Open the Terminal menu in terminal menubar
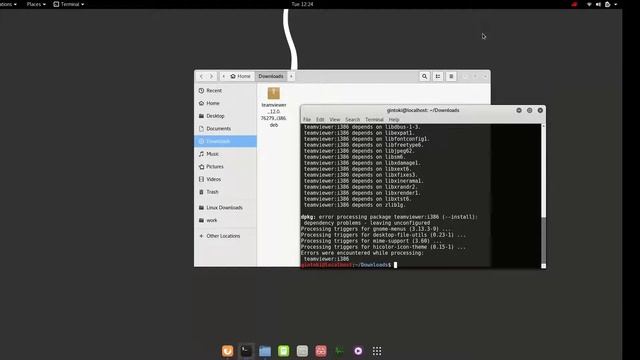The image size is (640, 360). tap(374, 120)
